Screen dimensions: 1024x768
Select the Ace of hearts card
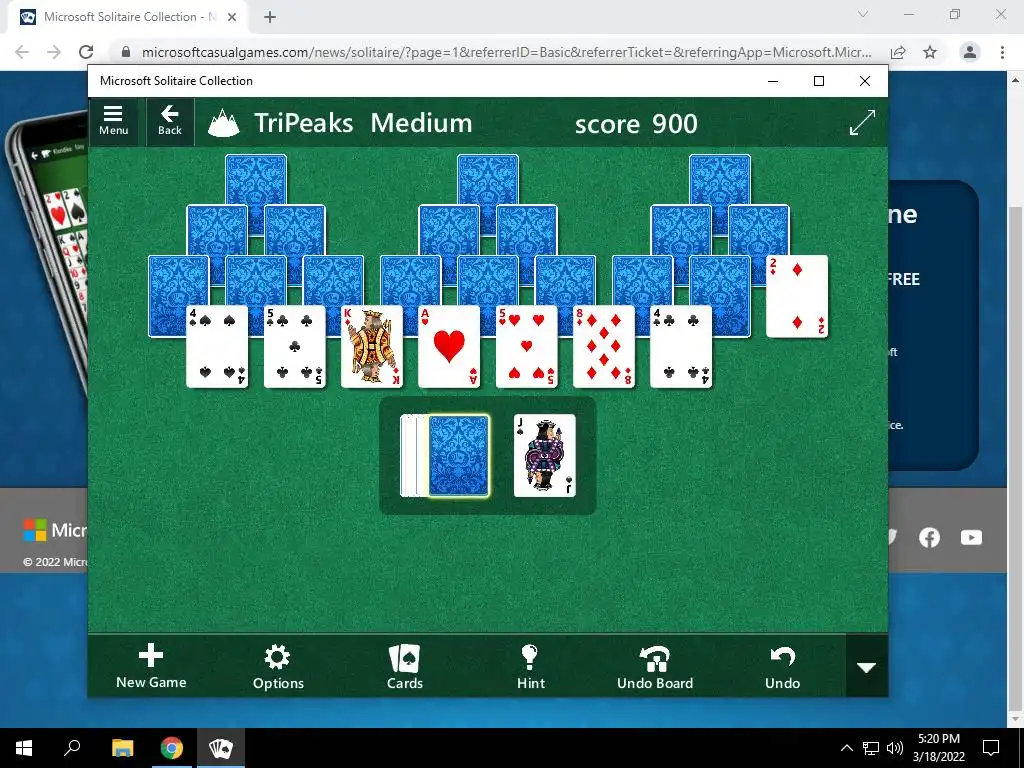point(449,347)
